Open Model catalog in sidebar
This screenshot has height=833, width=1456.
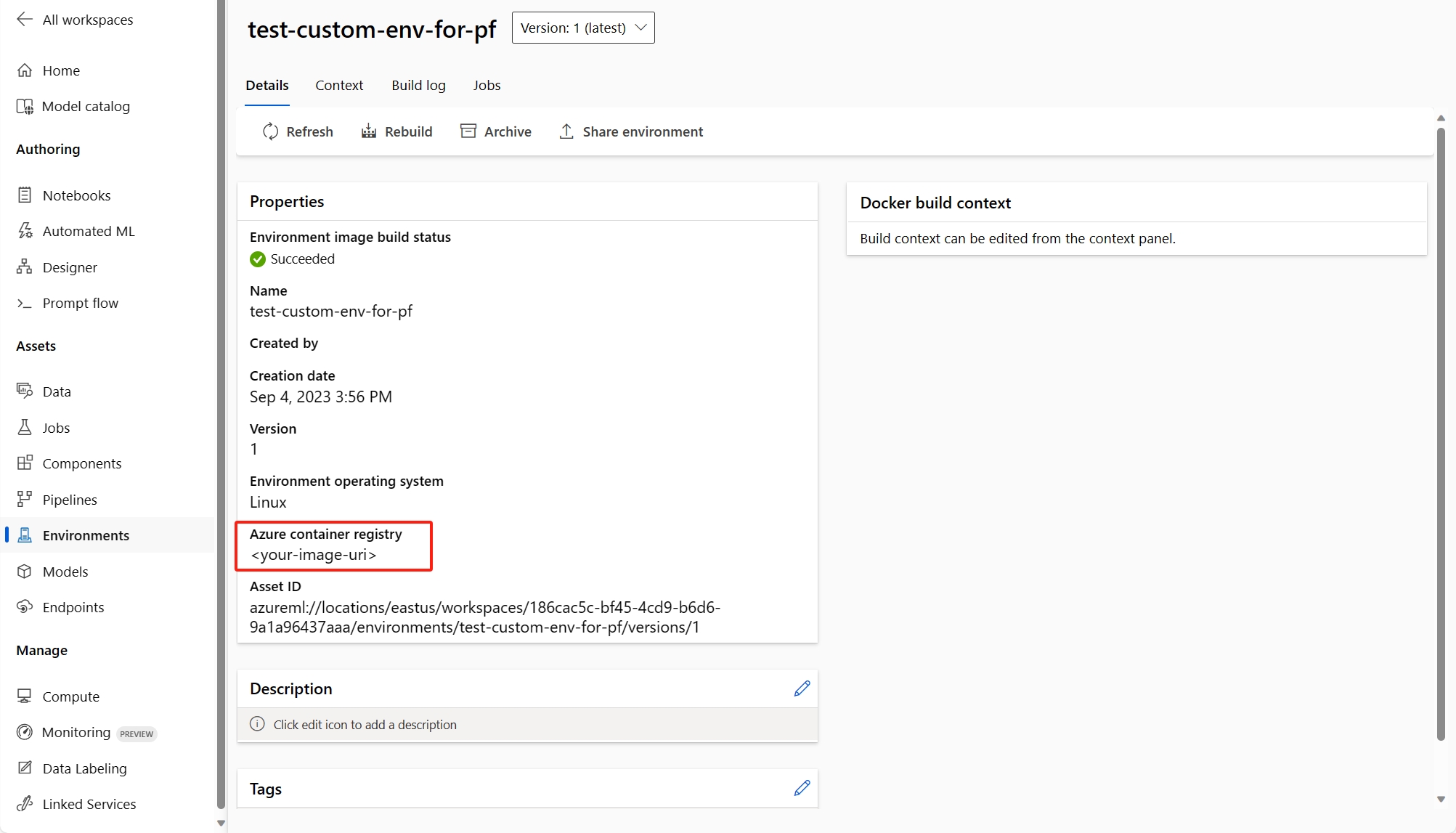[x=86, y=106]
